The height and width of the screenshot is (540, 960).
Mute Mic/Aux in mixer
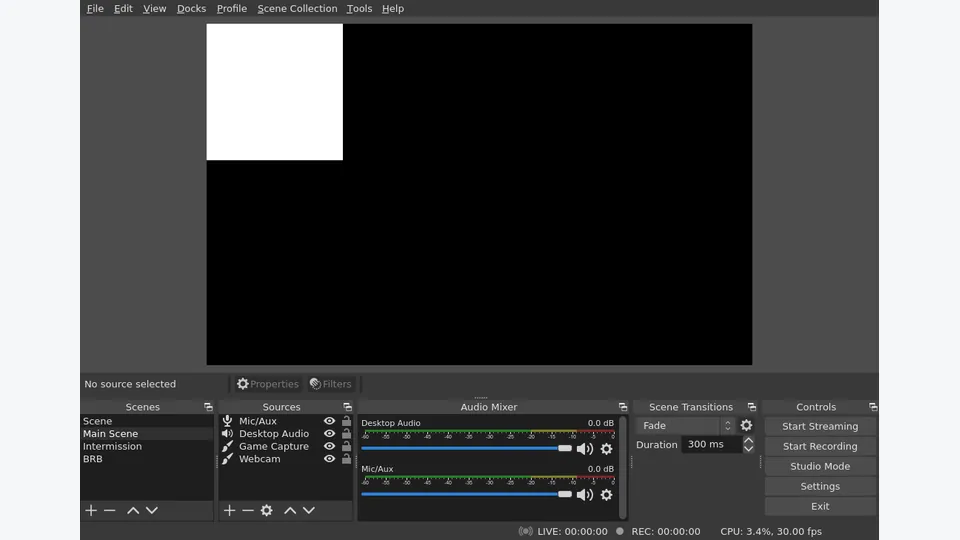pyautogui.click(x=585, y=495)
